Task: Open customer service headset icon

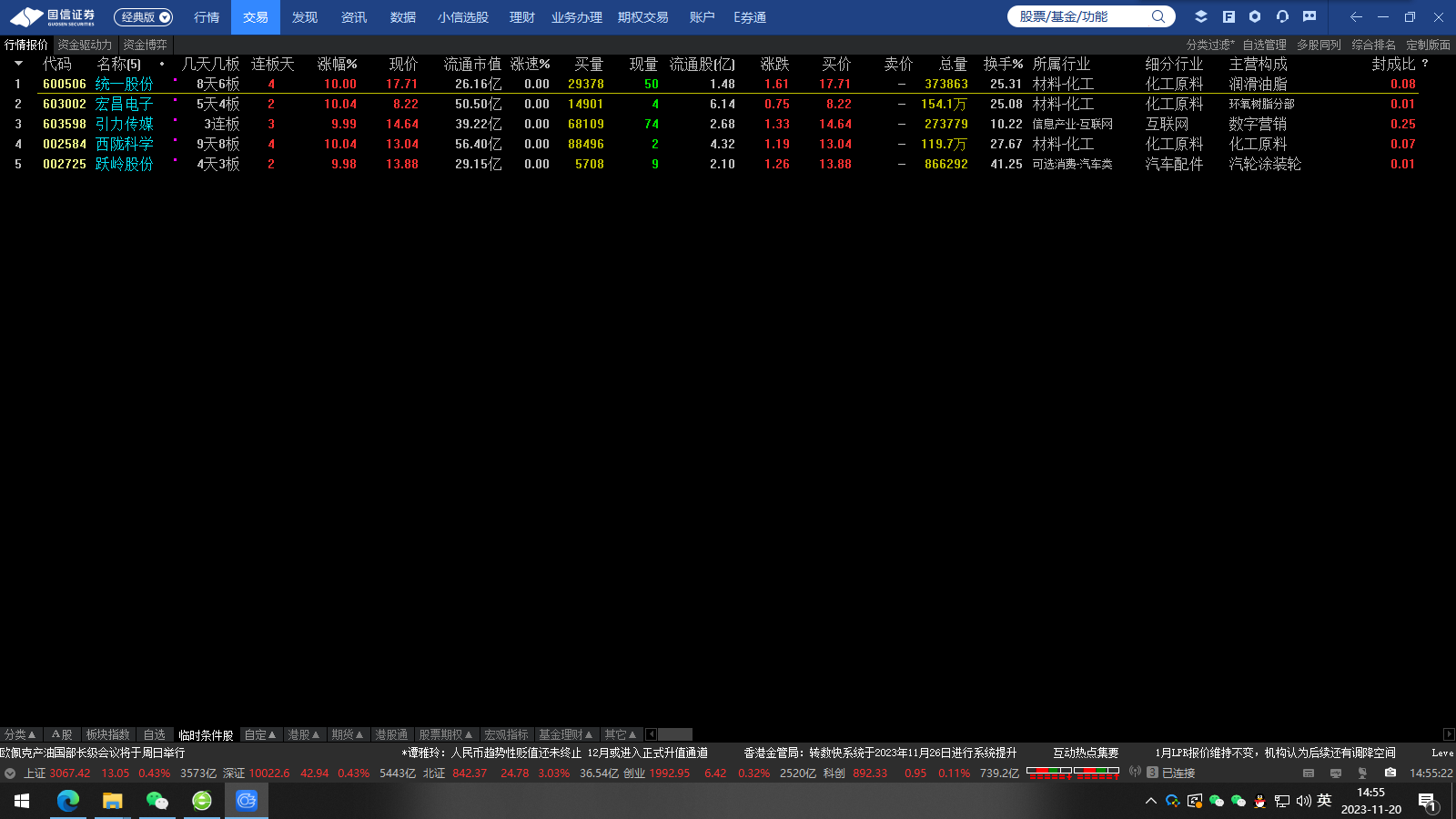Action: coord(1282,16)
